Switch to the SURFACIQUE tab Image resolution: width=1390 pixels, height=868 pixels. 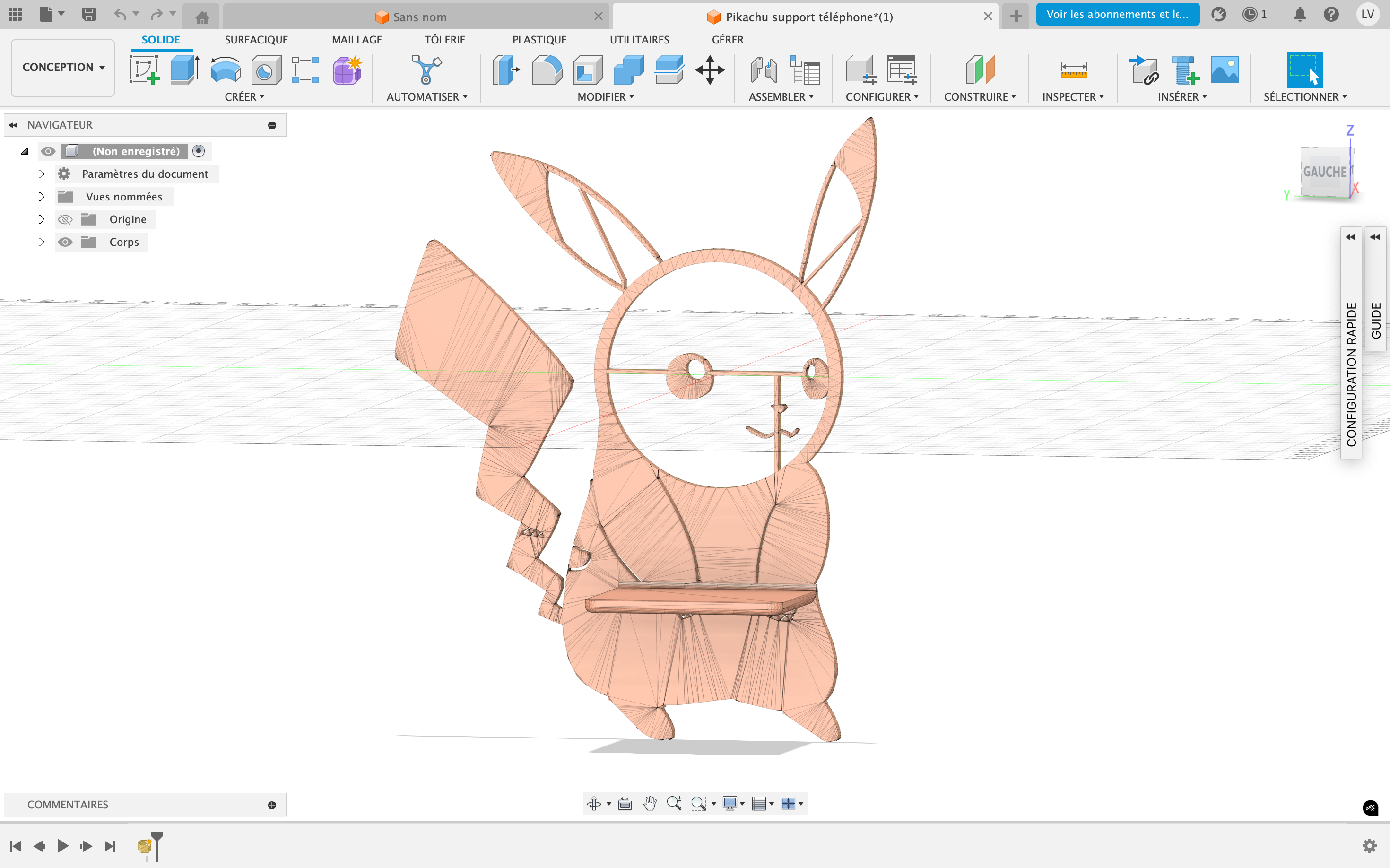tap(256, 40)
